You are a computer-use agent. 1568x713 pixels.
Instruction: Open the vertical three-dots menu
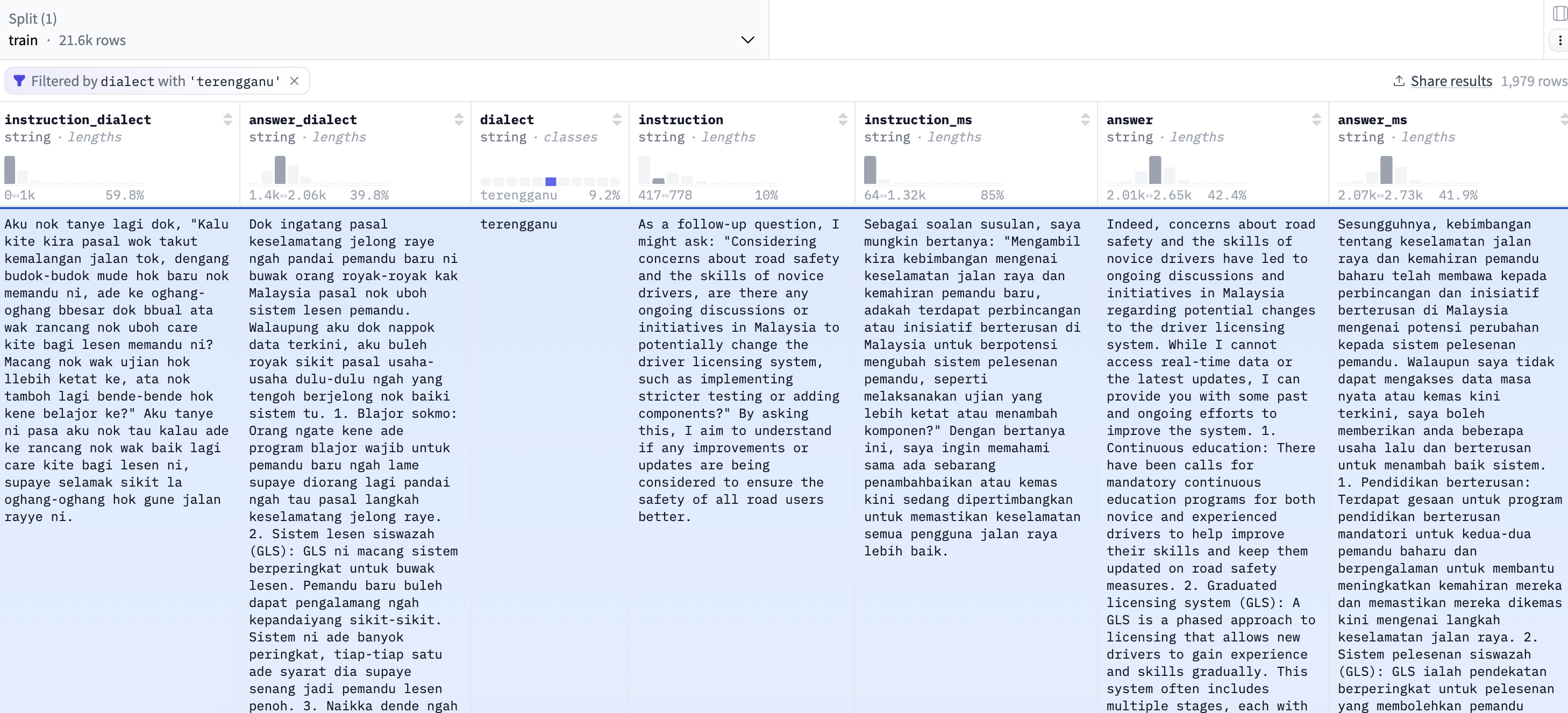point(1559,40)
